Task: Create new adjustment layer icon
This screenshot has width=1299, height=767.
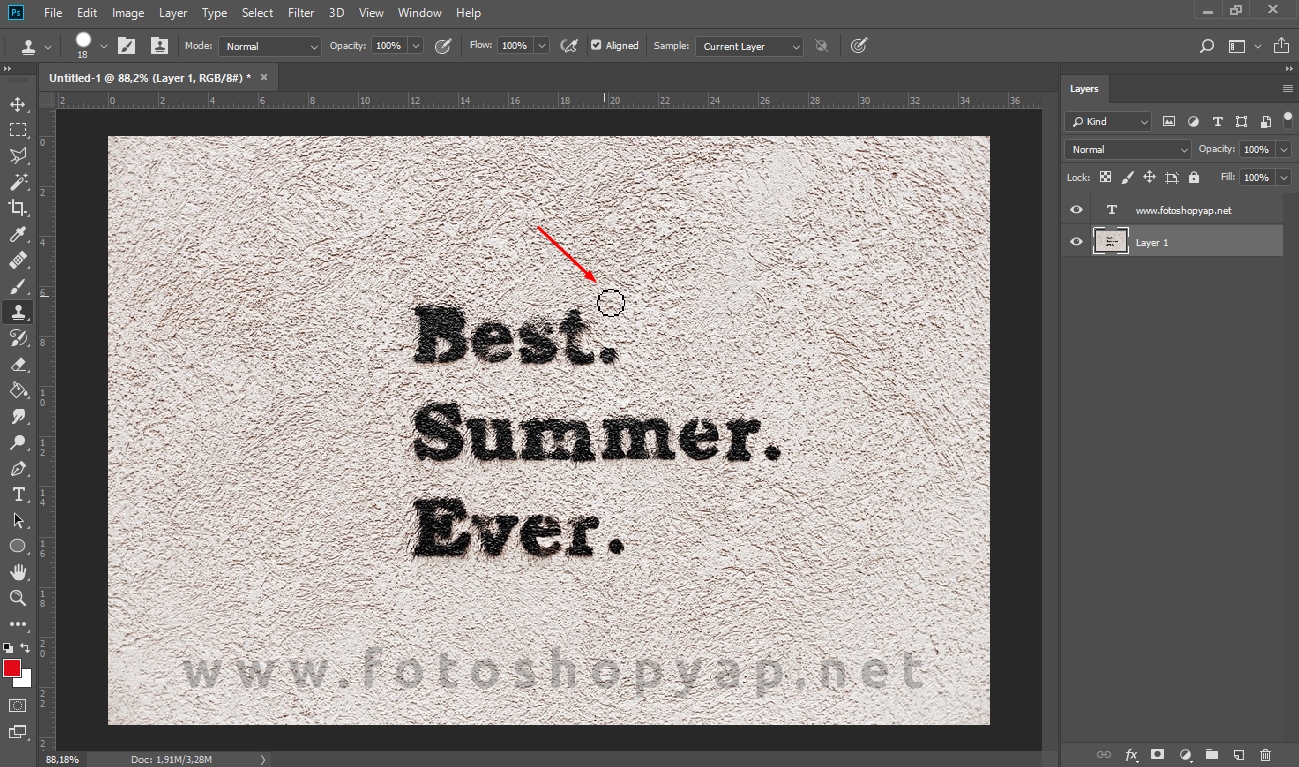Action: point(1185,755)
